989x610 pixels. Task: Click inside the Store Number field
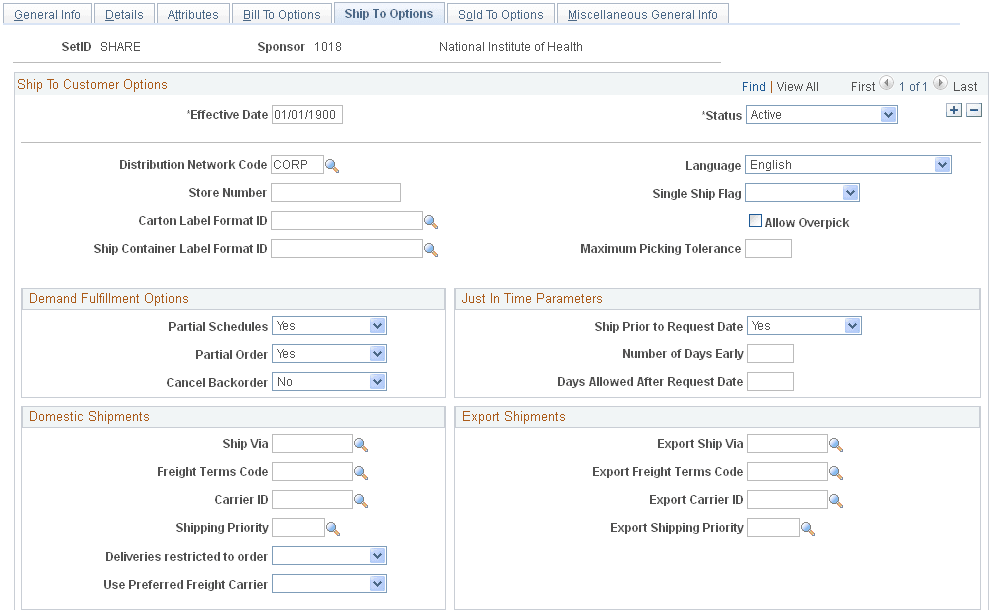[x=335, y=192]
